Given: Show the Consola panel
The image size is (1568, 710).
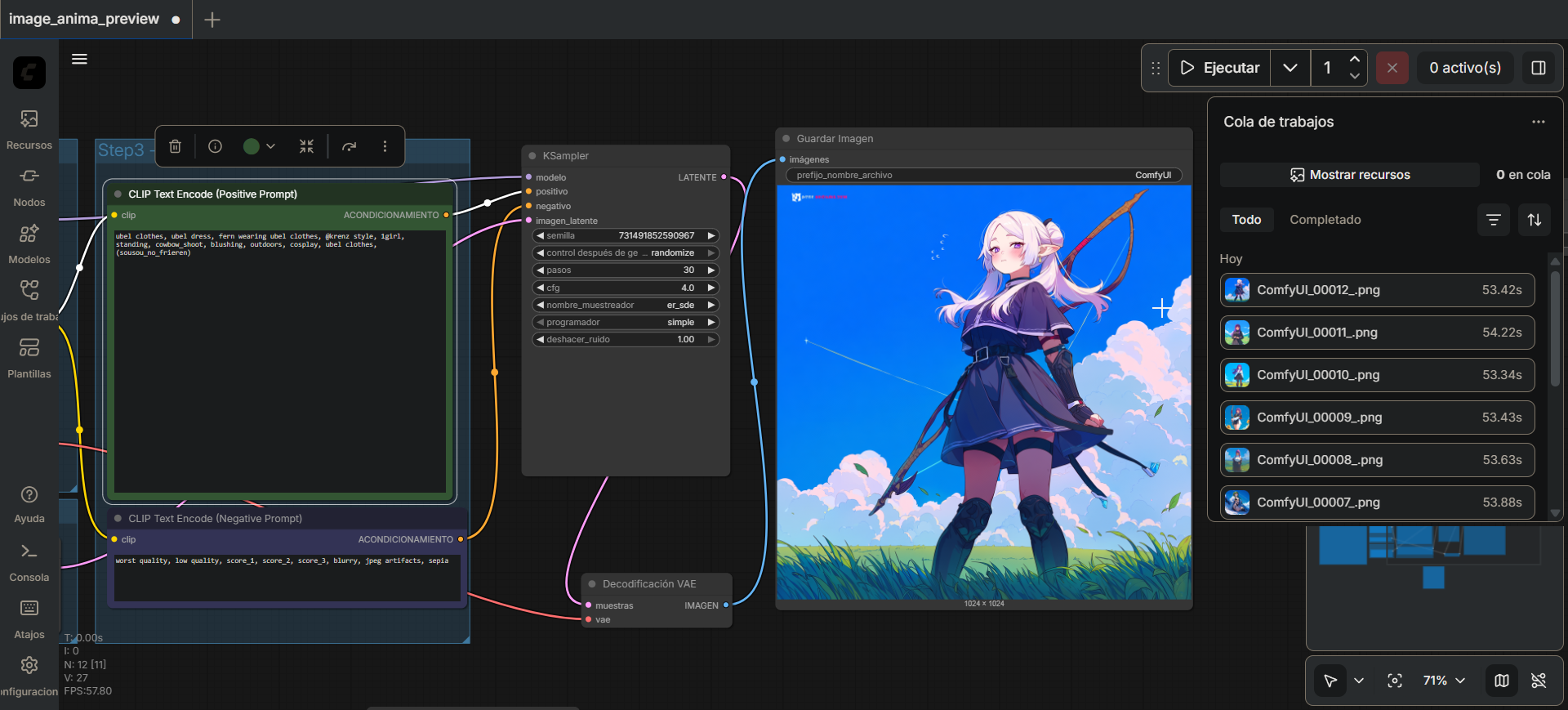Looking at the screenshot, I should click(29, 562).
